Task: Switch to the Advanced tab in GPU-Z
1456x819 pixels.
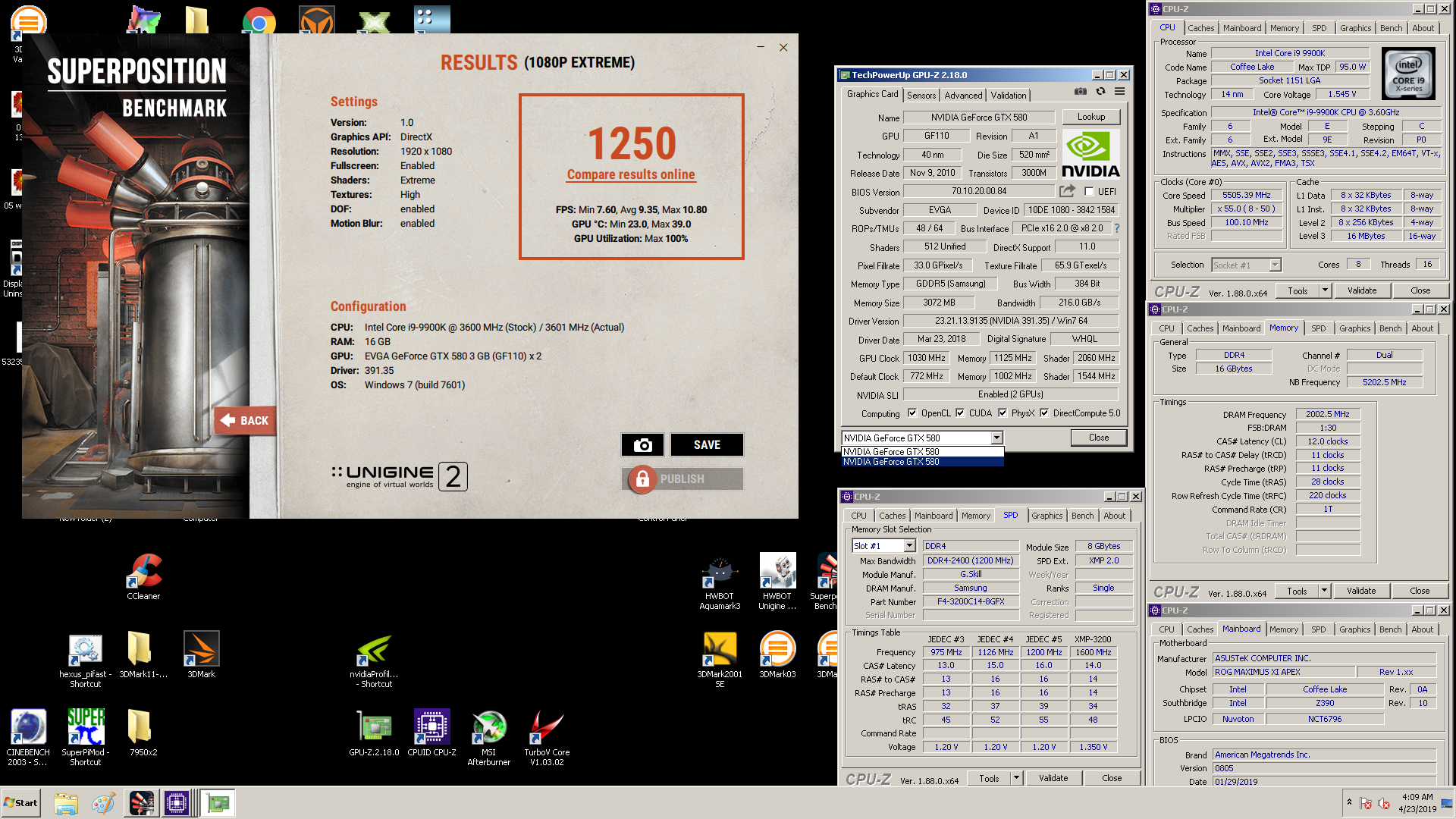Action: [x=964, y=96]
